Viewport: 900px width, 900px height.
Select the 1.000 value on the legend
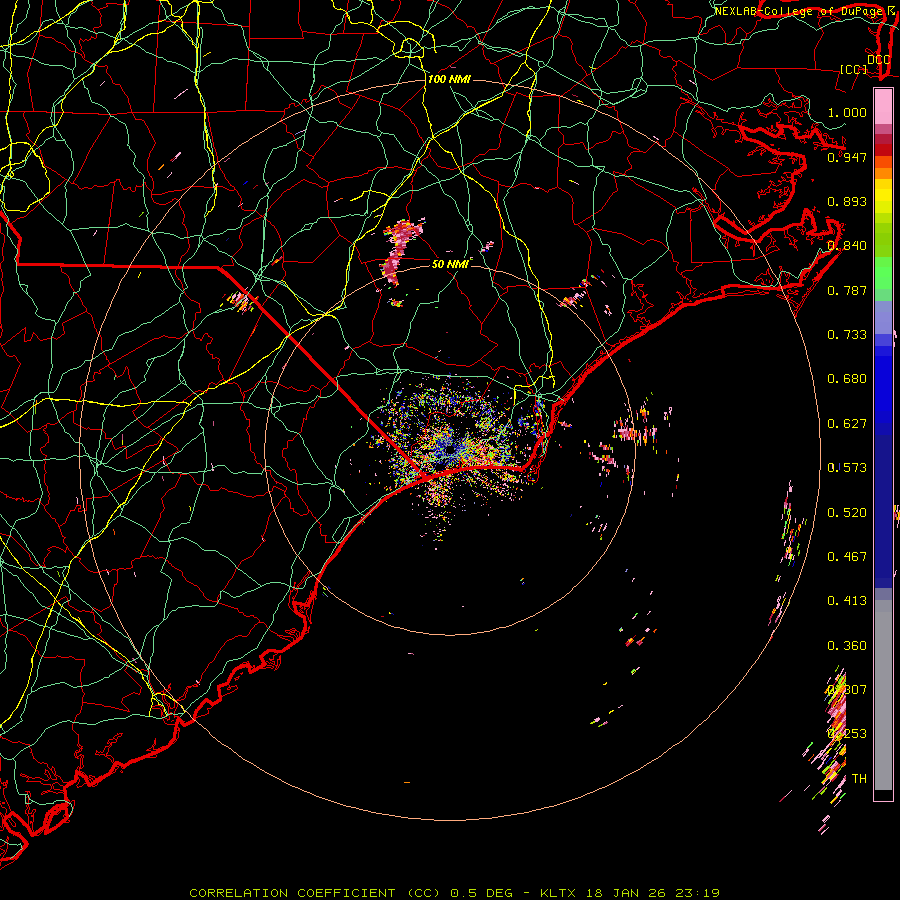pyautogui.click(x=847, y=112)
